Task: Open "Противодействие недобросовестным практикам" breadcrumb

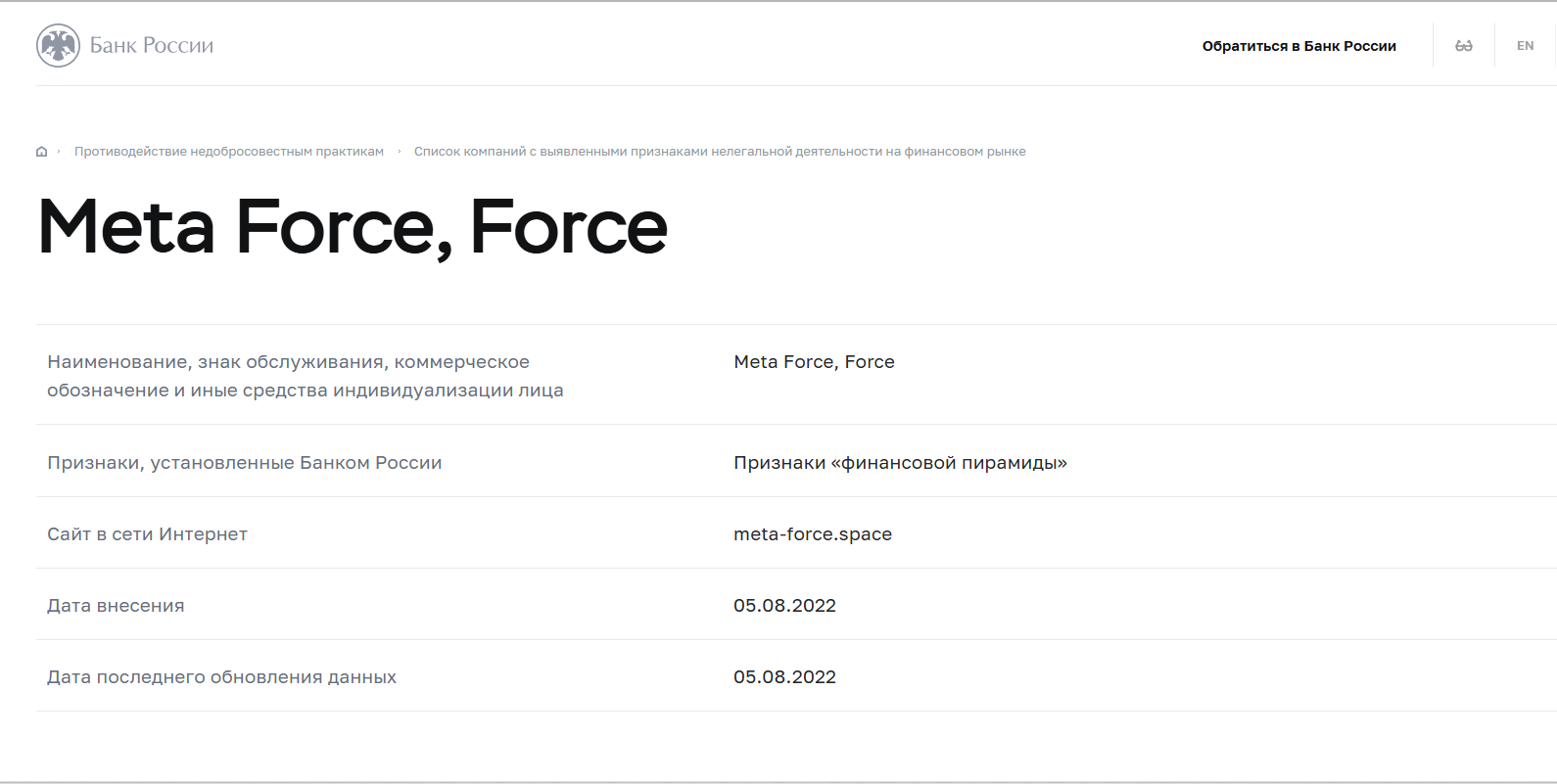Action: pyautogui.click(x=229, y=152)
